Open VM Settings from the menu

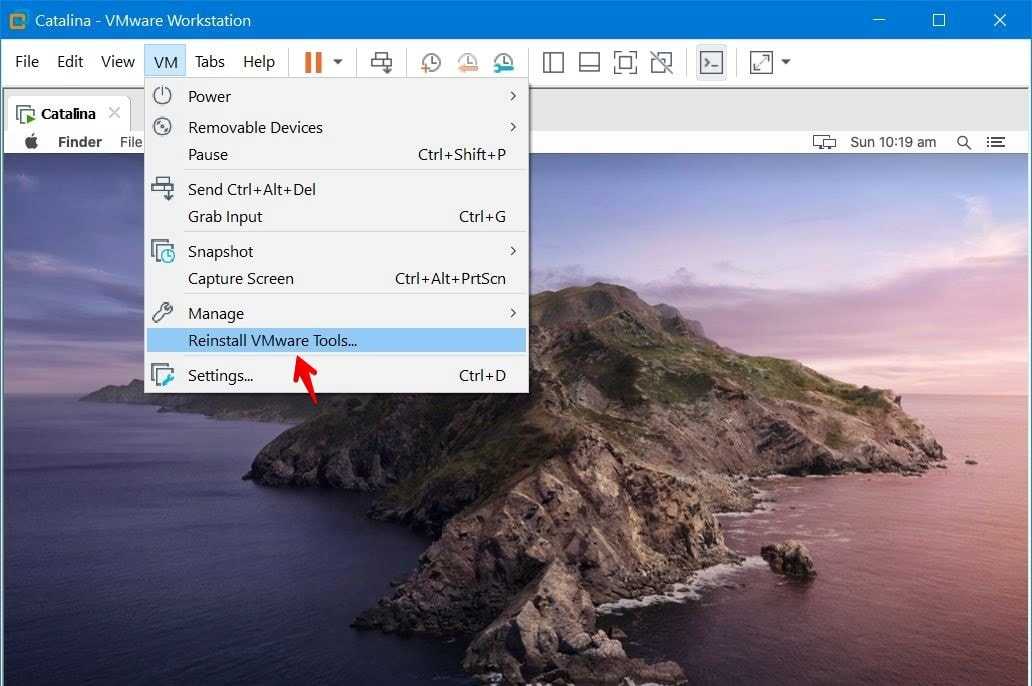pos(336,375)
